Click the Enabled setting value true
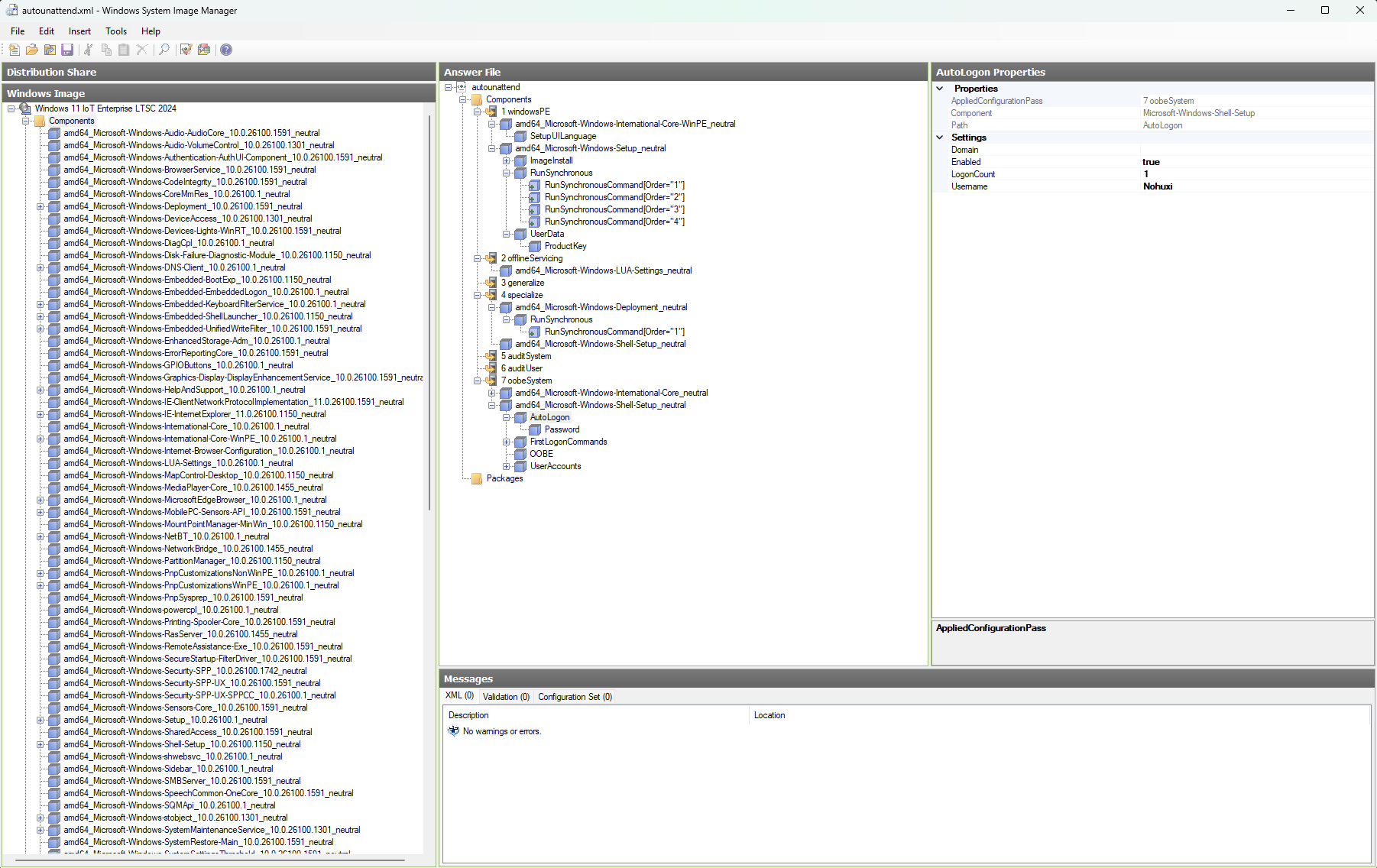Screen dimensions: 1377x868 tap(1256, 162)
